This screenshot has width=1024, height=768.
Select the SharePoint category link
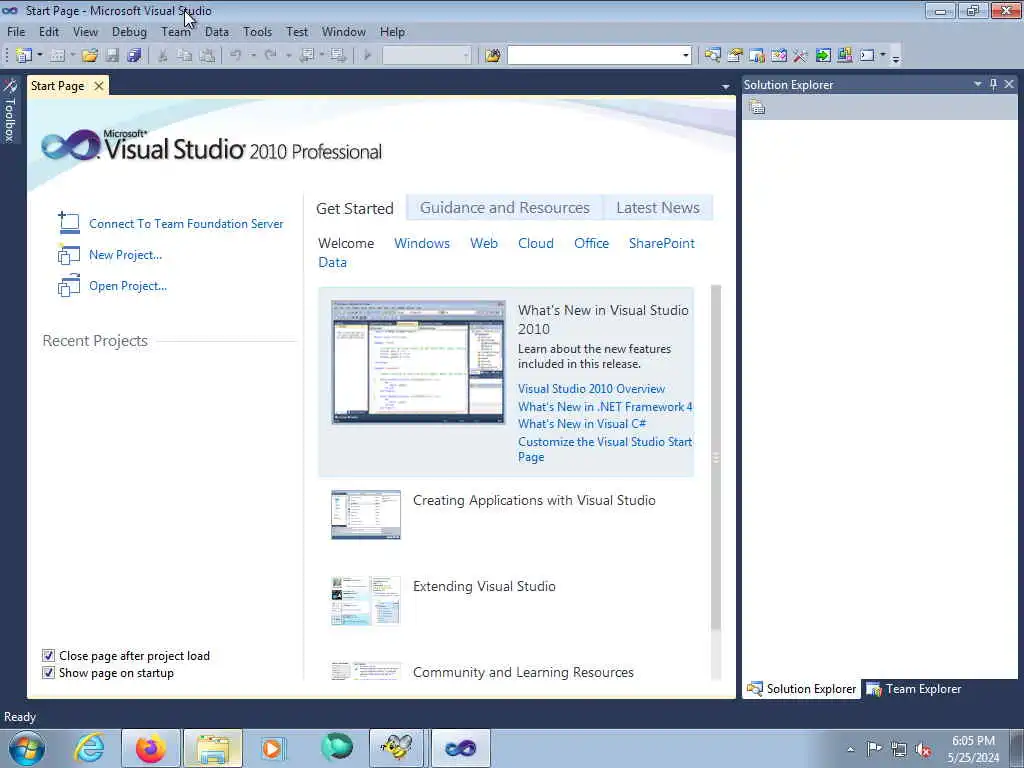(662, 243)
